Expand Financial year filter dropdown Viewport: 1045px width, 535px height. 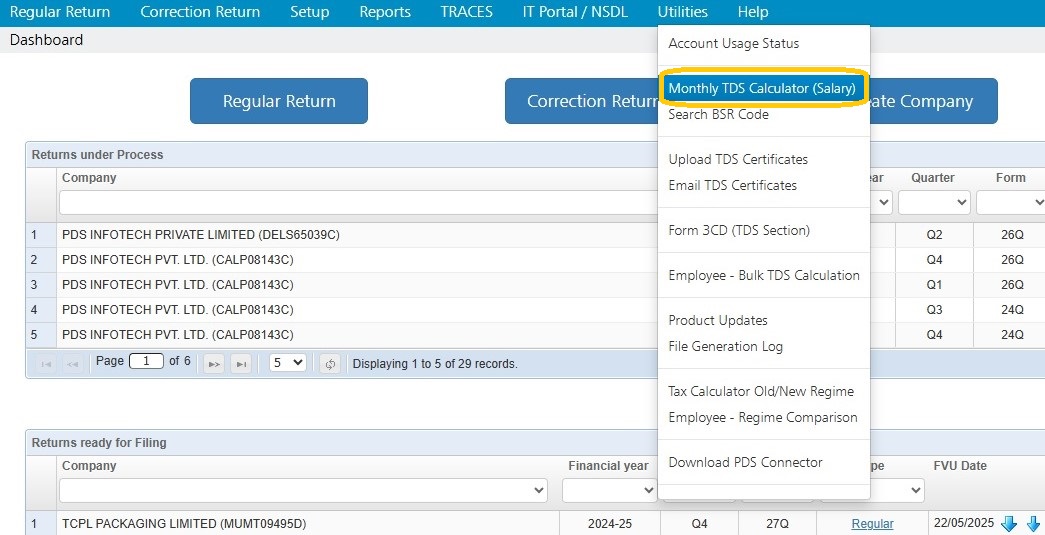pos(609,490)
